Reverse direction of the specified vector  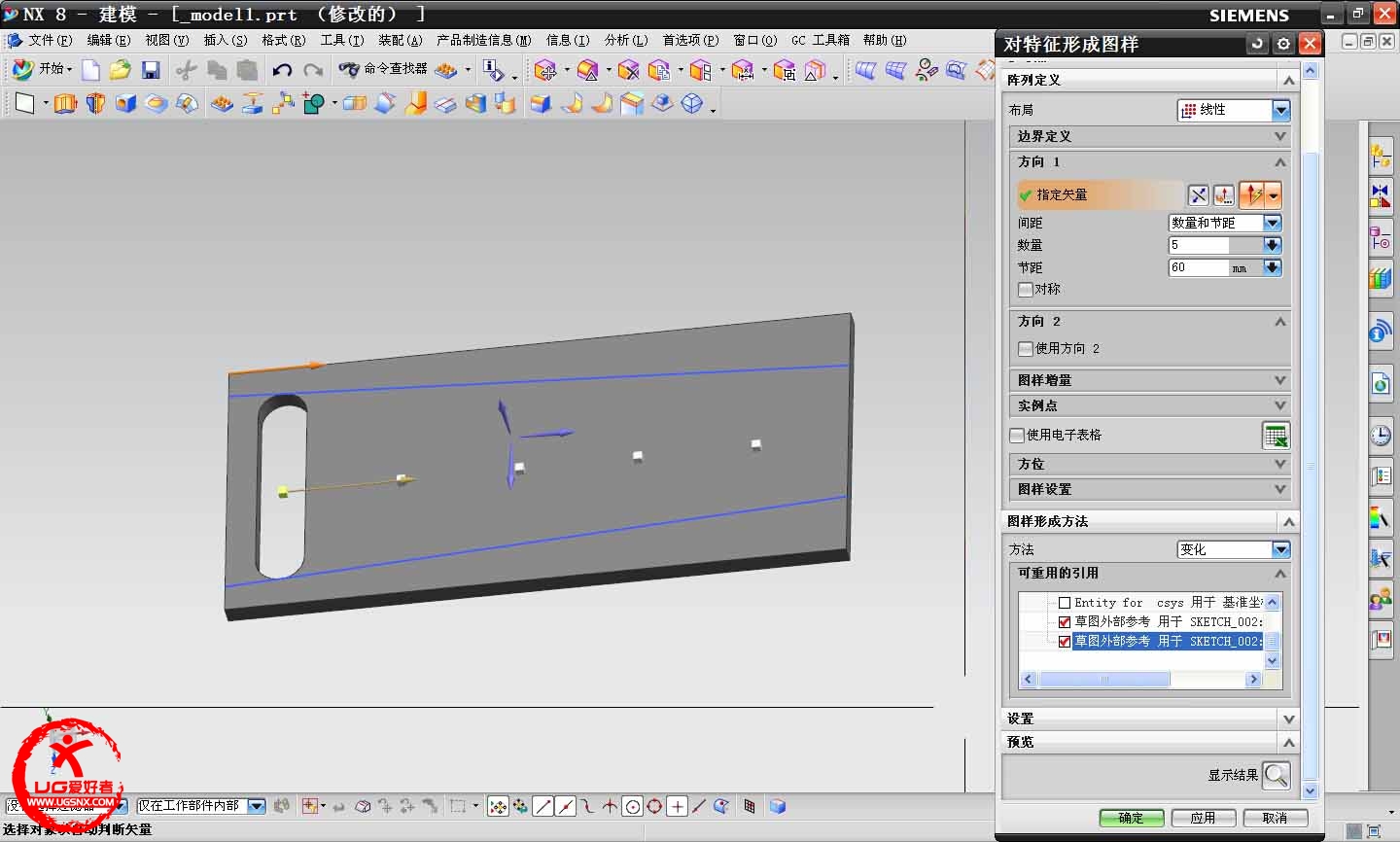tap(1199, 195)
